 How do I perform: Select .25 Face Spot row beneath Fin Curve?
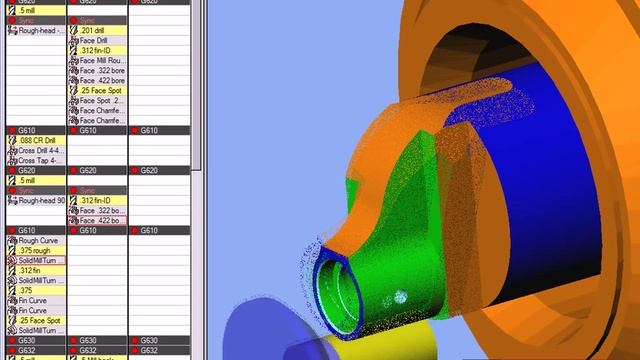pos(36,320)
